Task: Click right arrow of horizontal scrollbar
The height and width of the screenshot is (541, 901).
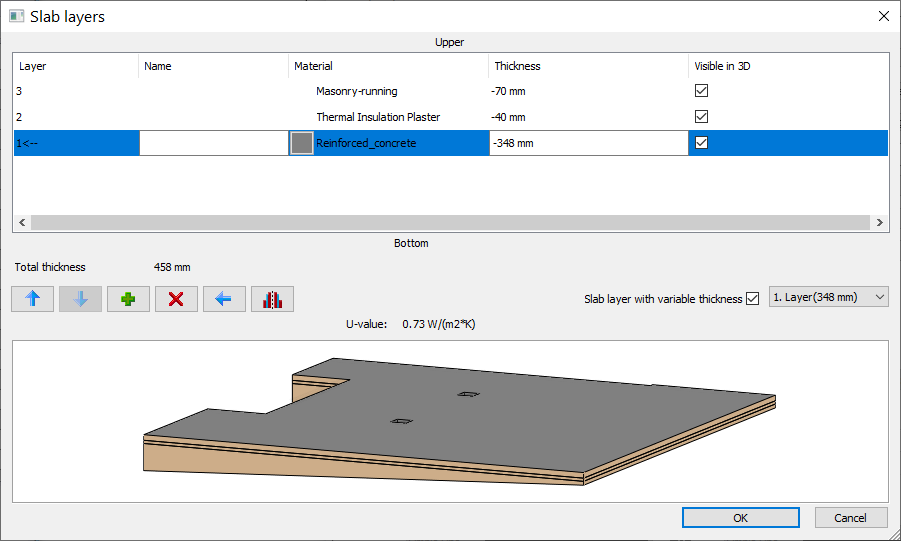Action: [x=880, y=223]
